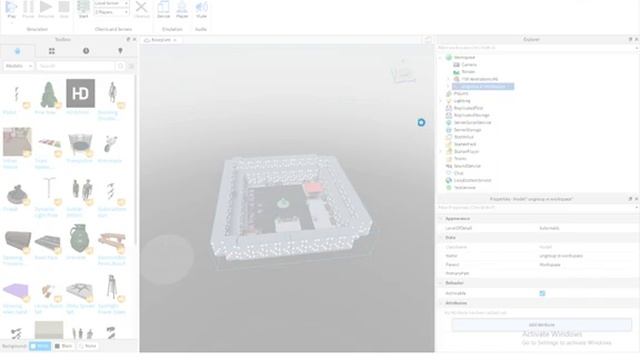Select the Toolbox Marketplace tab

(17, 51)
